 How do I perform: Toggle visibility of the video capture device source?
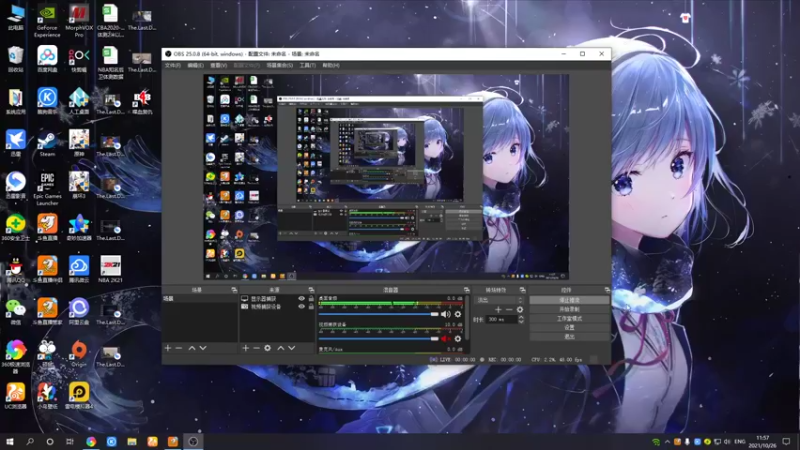coord(301,307)
